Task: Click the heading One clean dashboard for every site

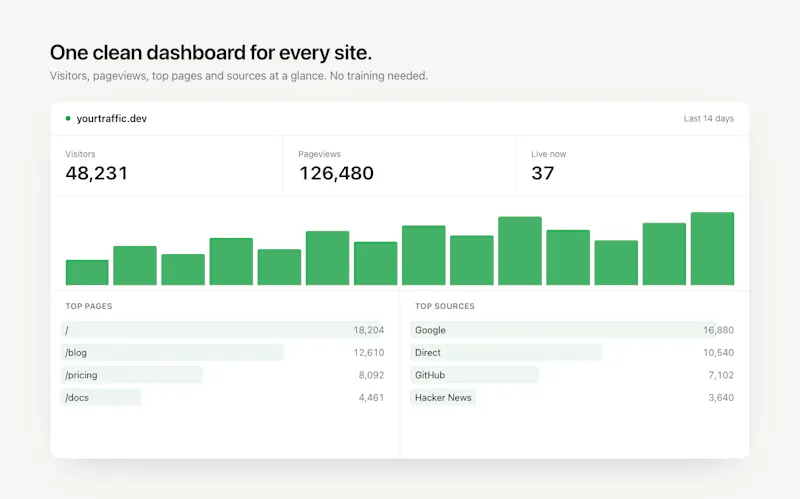Action: (x=211, y=53)
